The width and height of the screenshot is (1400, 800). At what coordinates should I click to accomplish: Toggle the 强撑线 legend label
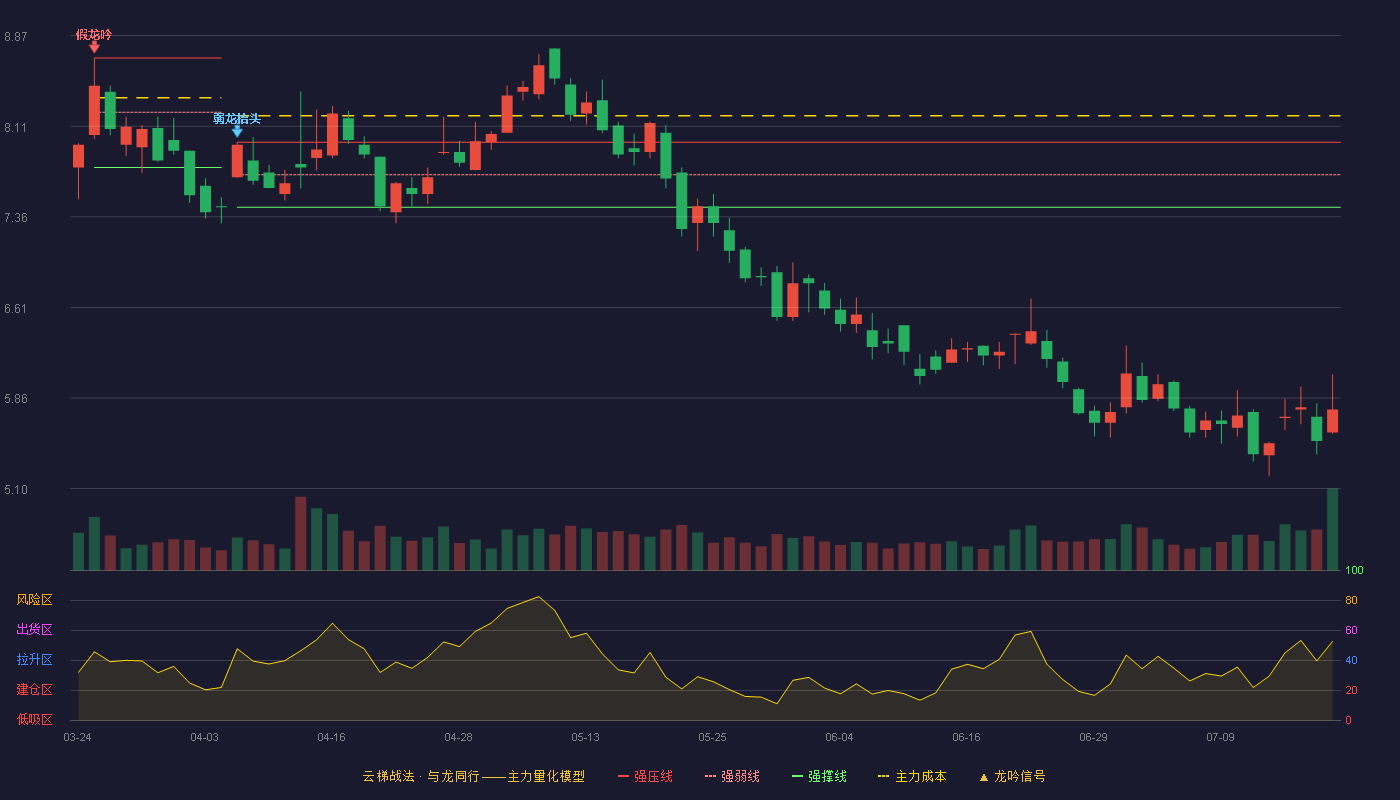point(827,776)
